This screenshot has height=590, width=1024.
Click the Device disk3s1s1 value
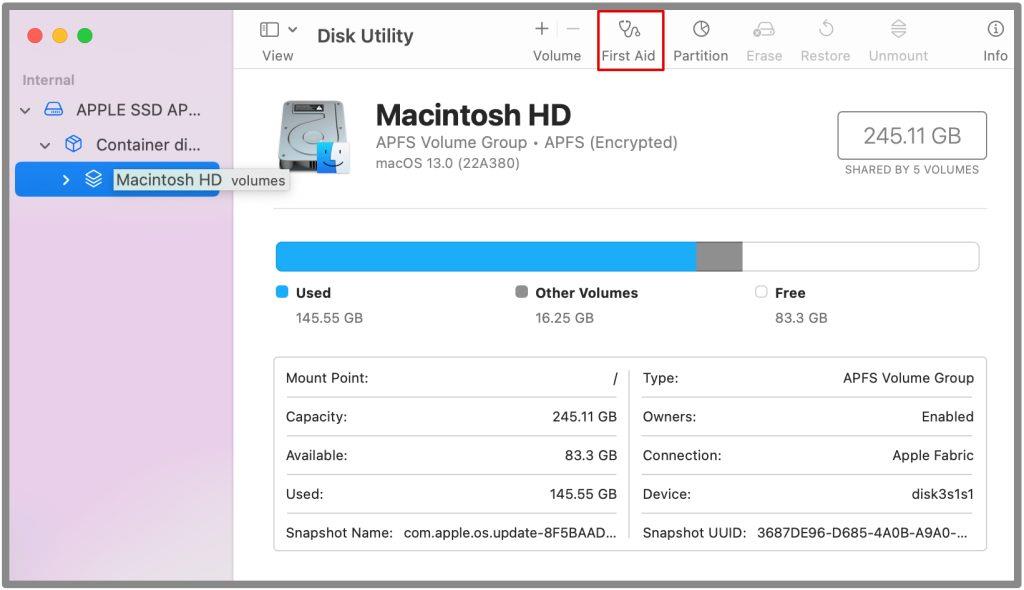942,495
